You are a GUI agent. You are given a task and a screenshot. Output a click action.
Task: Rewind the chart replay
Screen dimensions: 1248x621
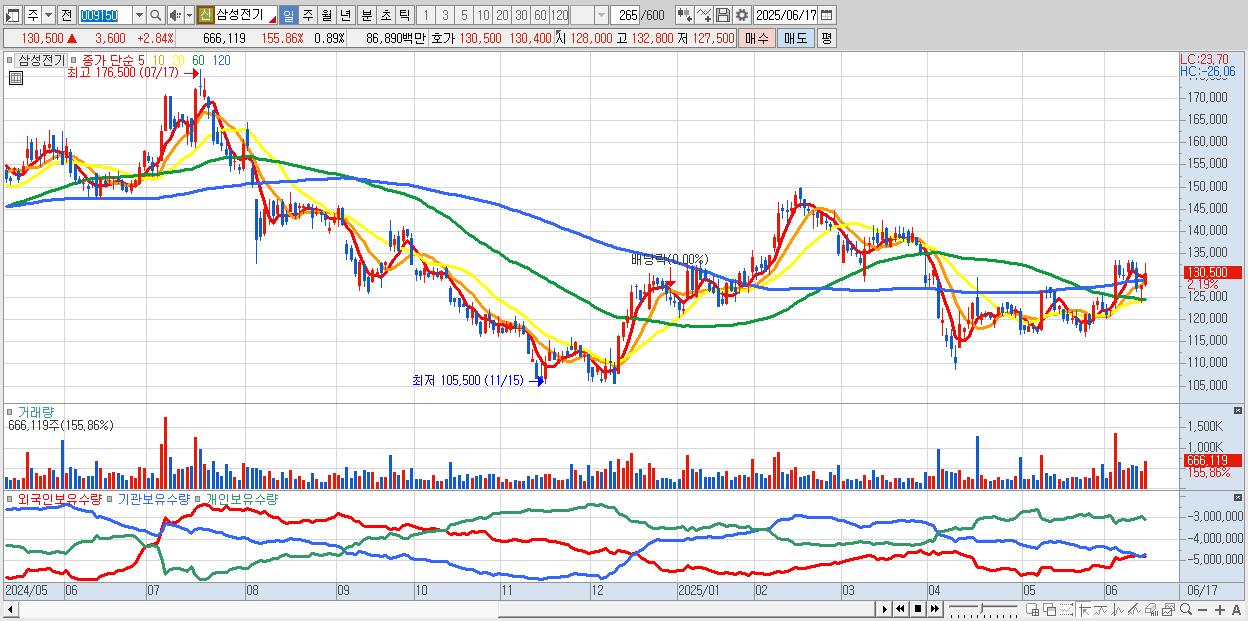click(900, 609)
